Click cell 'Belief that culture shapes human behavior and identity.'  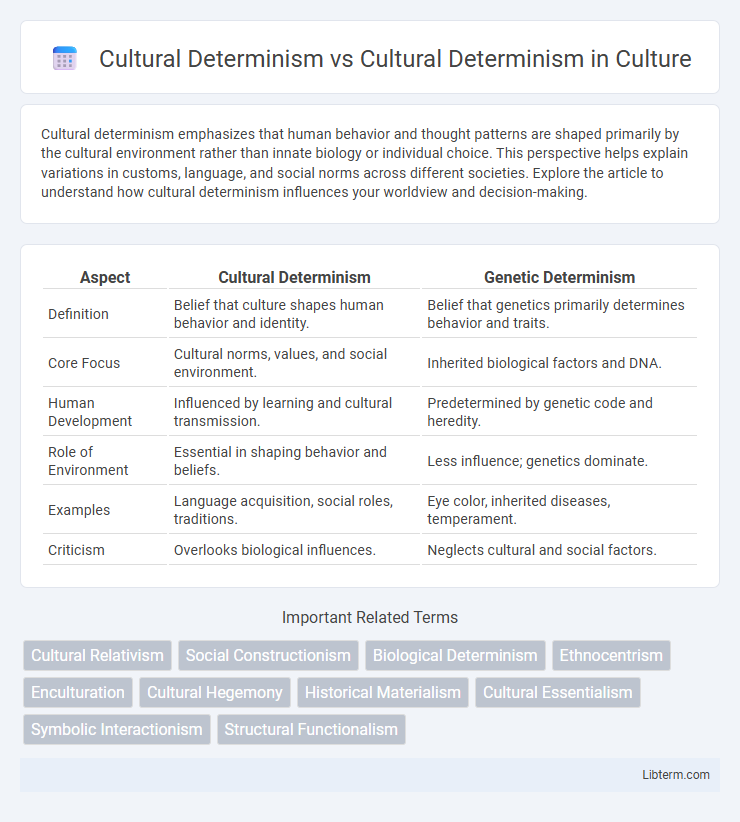295,314
